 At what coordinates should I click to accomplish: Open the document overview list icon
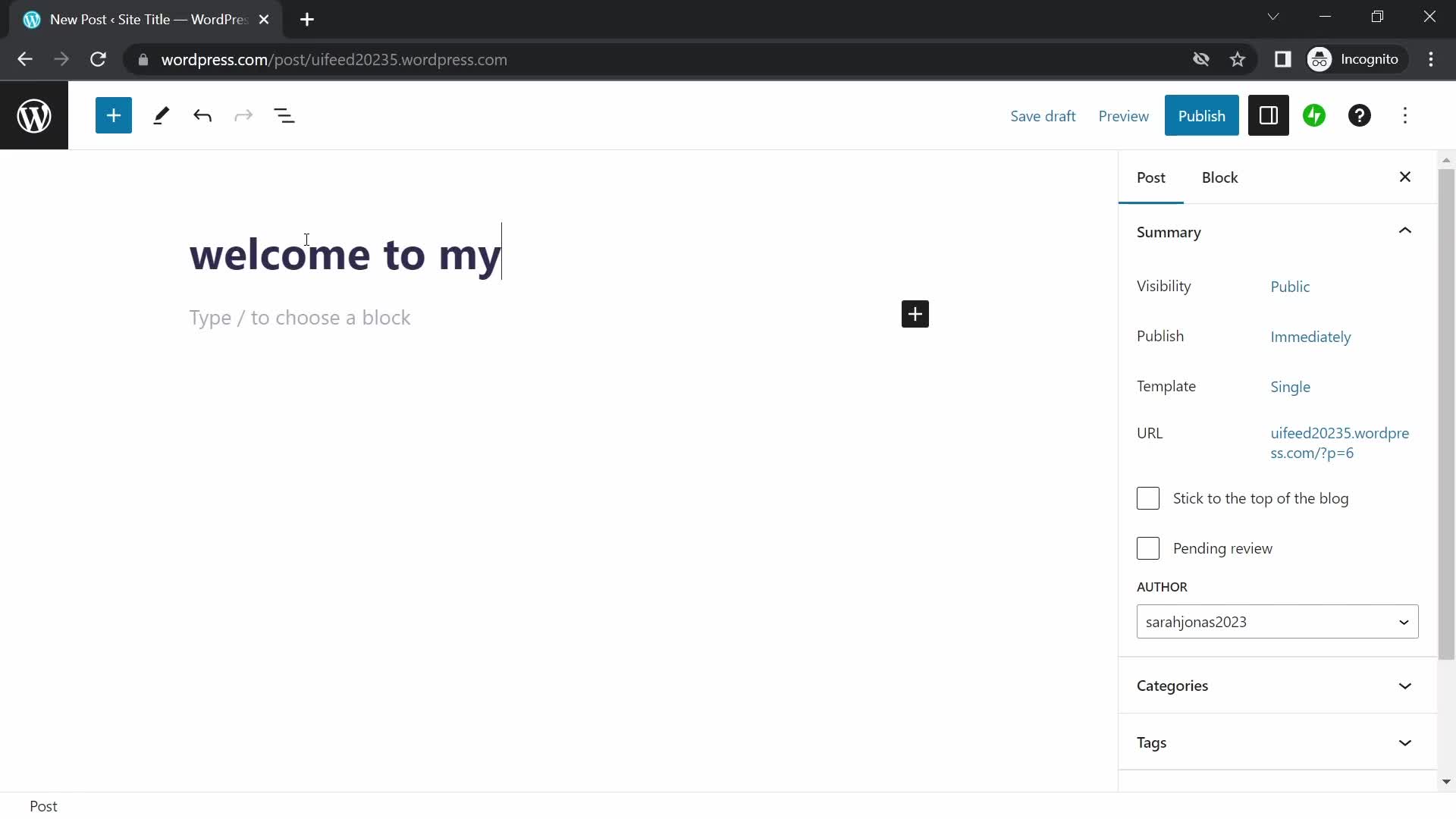[x=285, y=115]
